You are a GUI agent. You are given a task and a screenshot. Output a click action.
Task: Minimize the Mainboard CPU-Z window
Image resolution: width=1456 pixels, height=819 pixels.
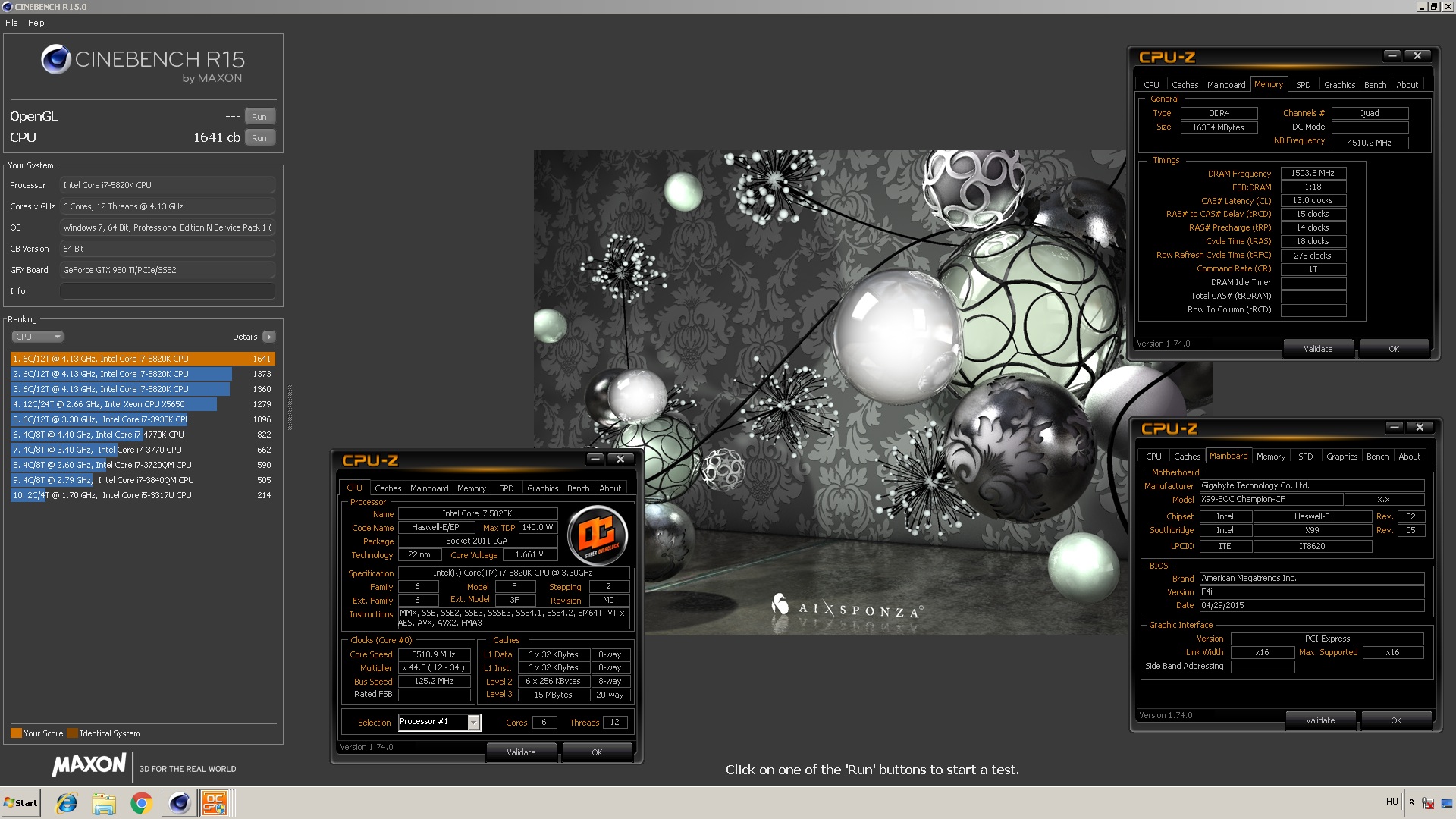click(x=1395, y=427)
